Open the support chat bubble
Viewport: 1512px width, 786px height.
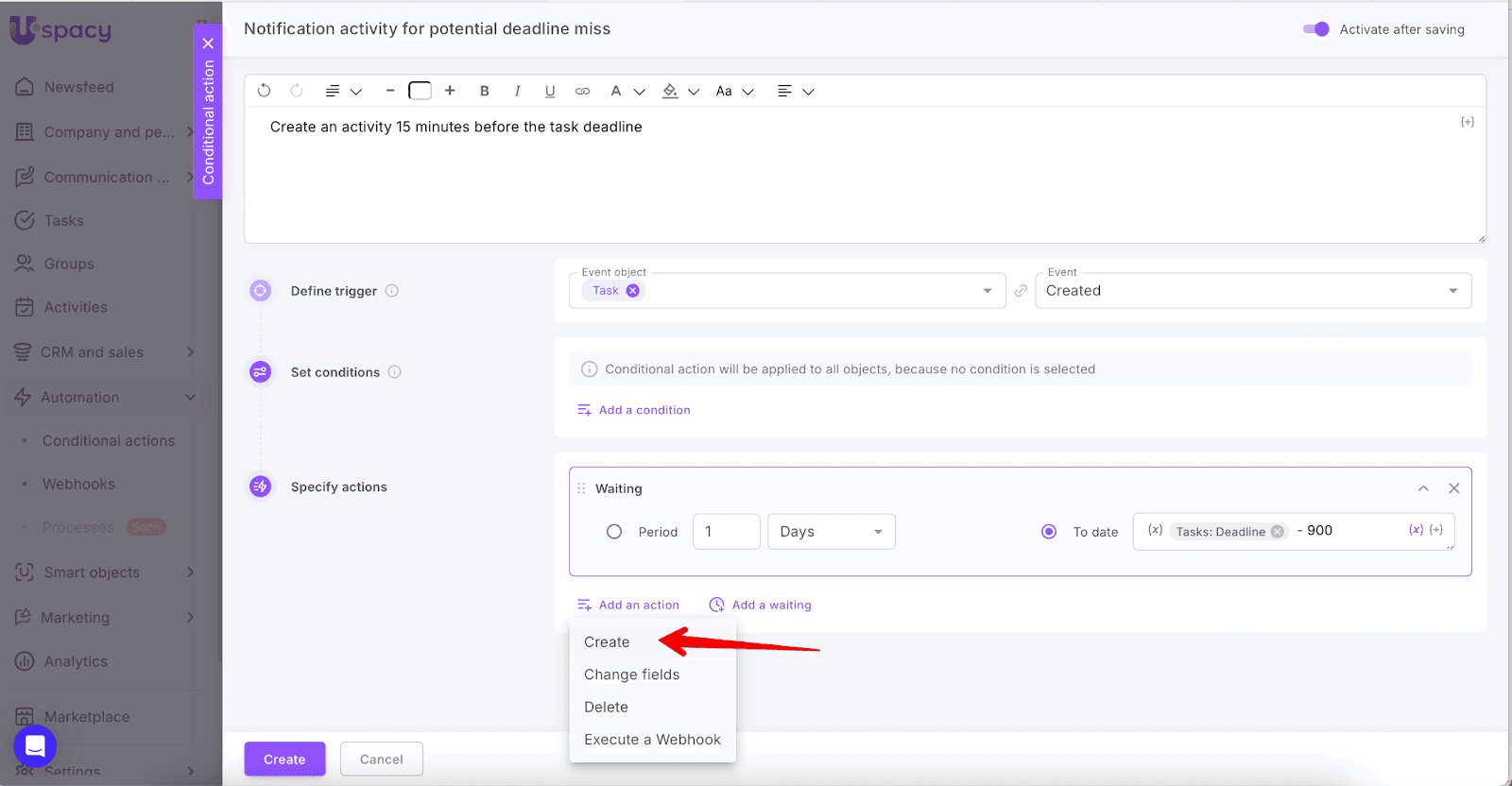35,746
